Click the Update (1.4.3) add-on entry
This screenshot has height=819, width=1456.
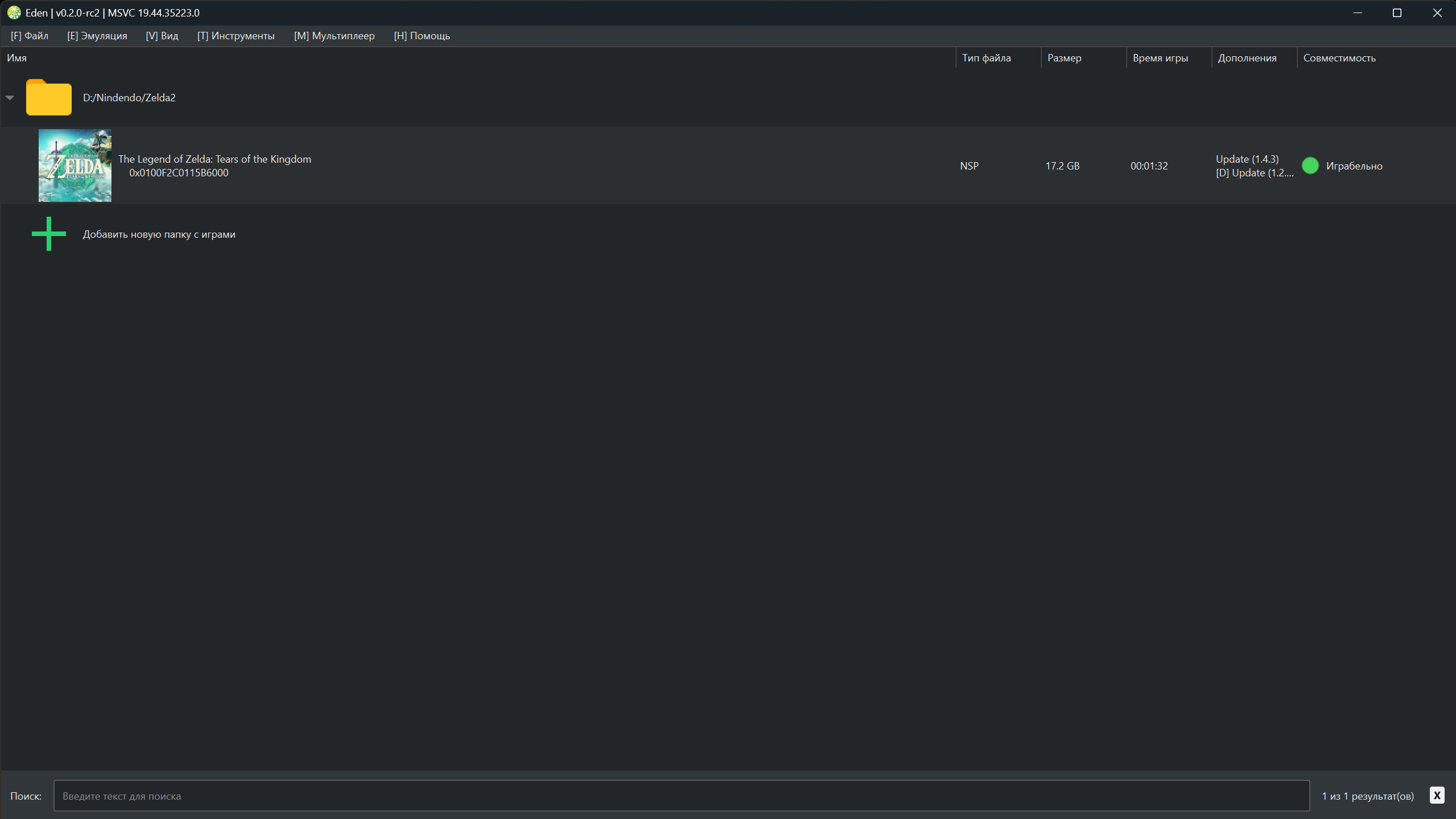[x=1247, y=159]
